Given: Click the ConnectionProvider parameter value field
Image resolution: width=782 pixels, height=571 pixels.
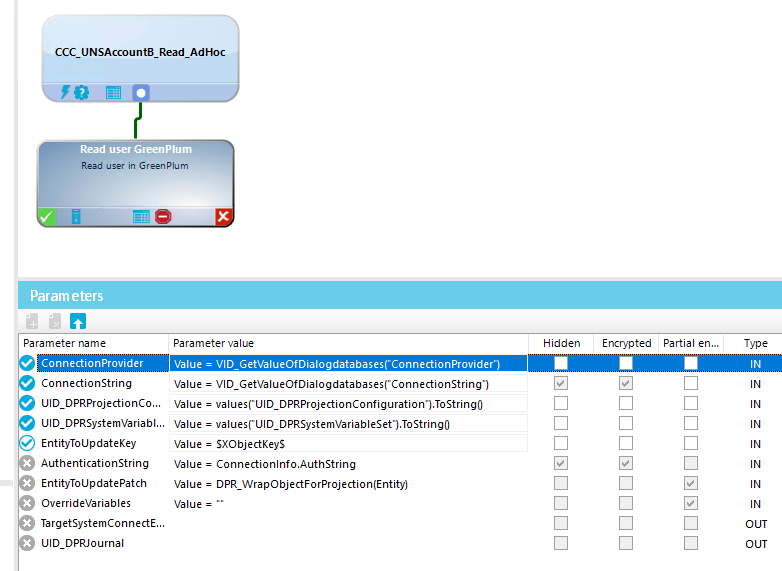Looking at the screenshot, I should (x=348, y=364).
